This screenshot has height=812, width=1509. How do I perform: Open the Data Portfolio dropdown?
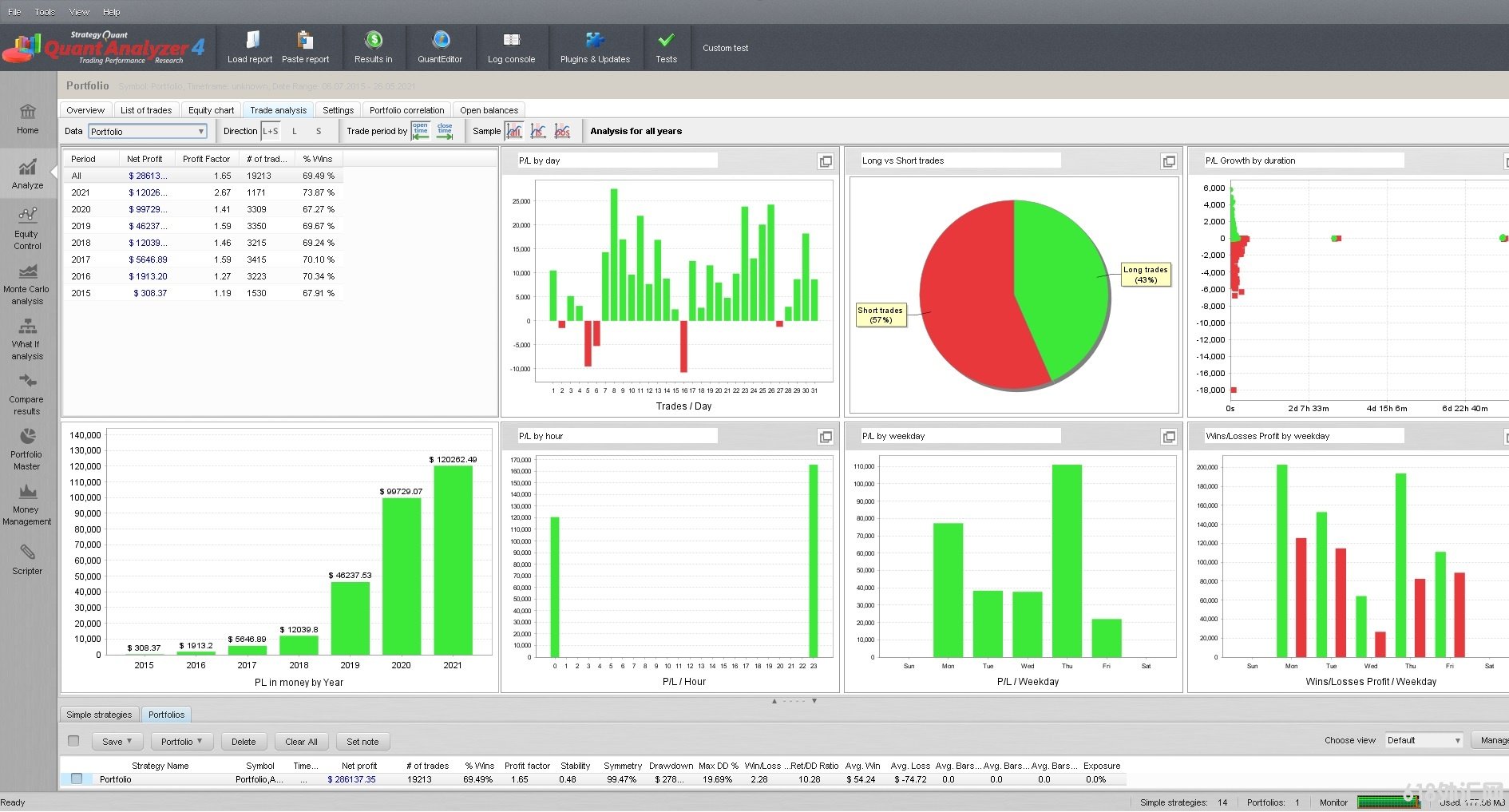147,132
